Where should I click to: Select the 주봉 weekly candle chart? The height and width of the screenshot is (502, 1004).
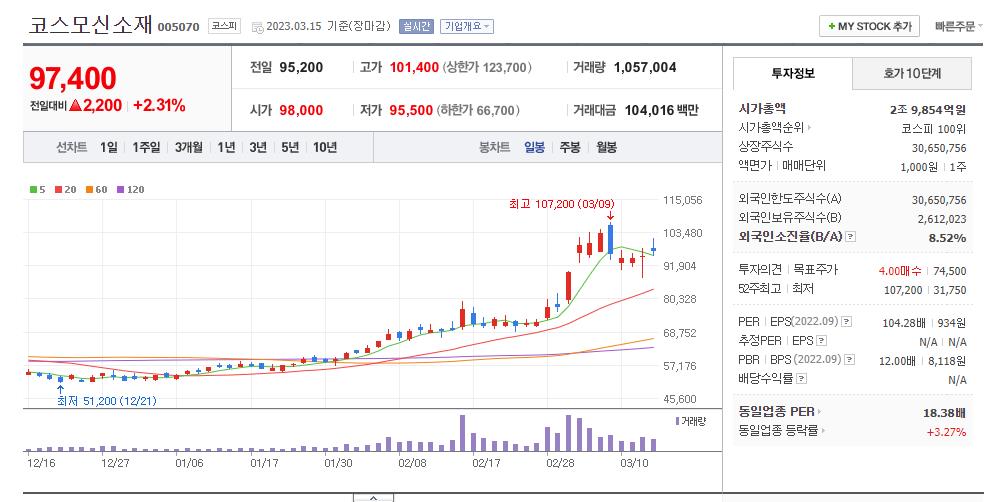[570, 147]
